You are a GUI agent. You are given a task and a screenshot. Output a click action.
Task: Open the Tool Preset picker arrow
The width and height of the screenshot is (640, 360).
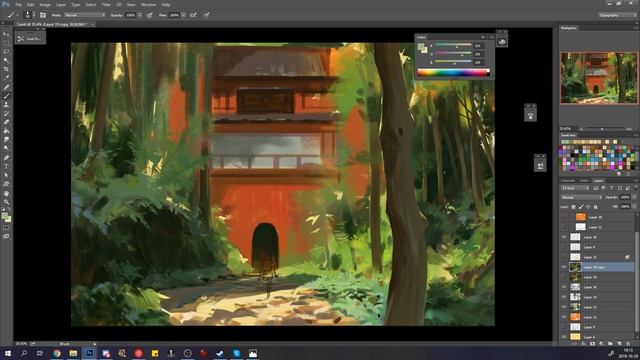pyautogui.click(x=17, y=15)
